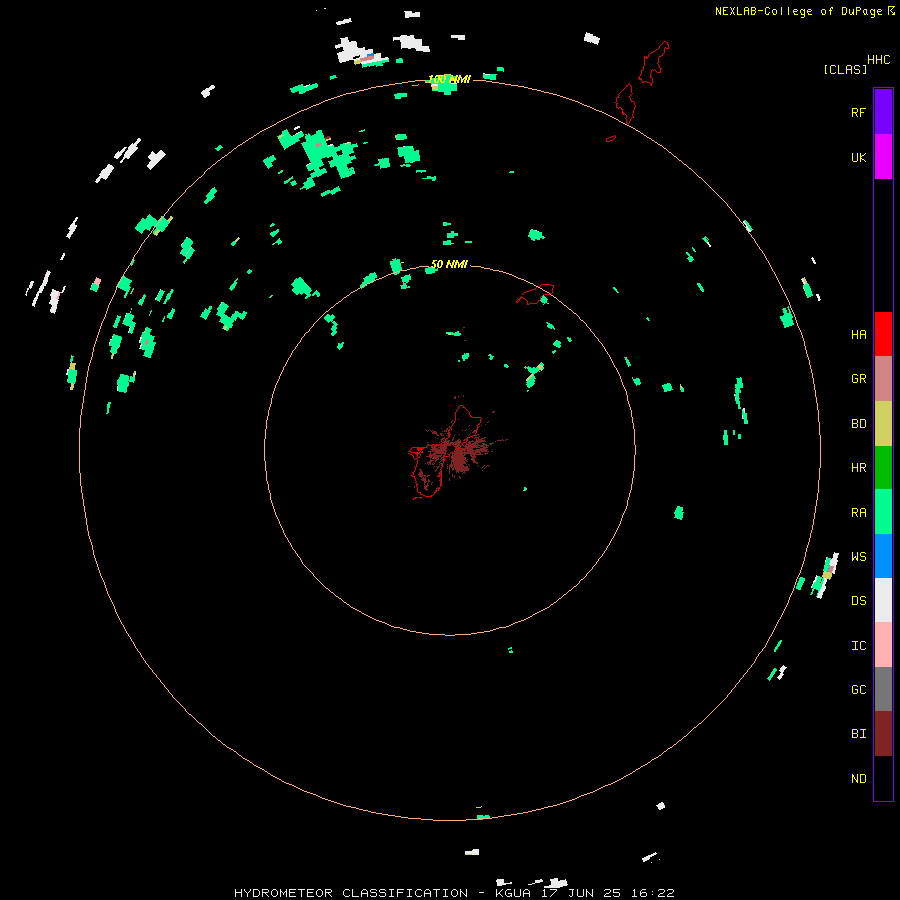Click the IC legend label
Screen dimensions: 900x900
pos(859,646)
